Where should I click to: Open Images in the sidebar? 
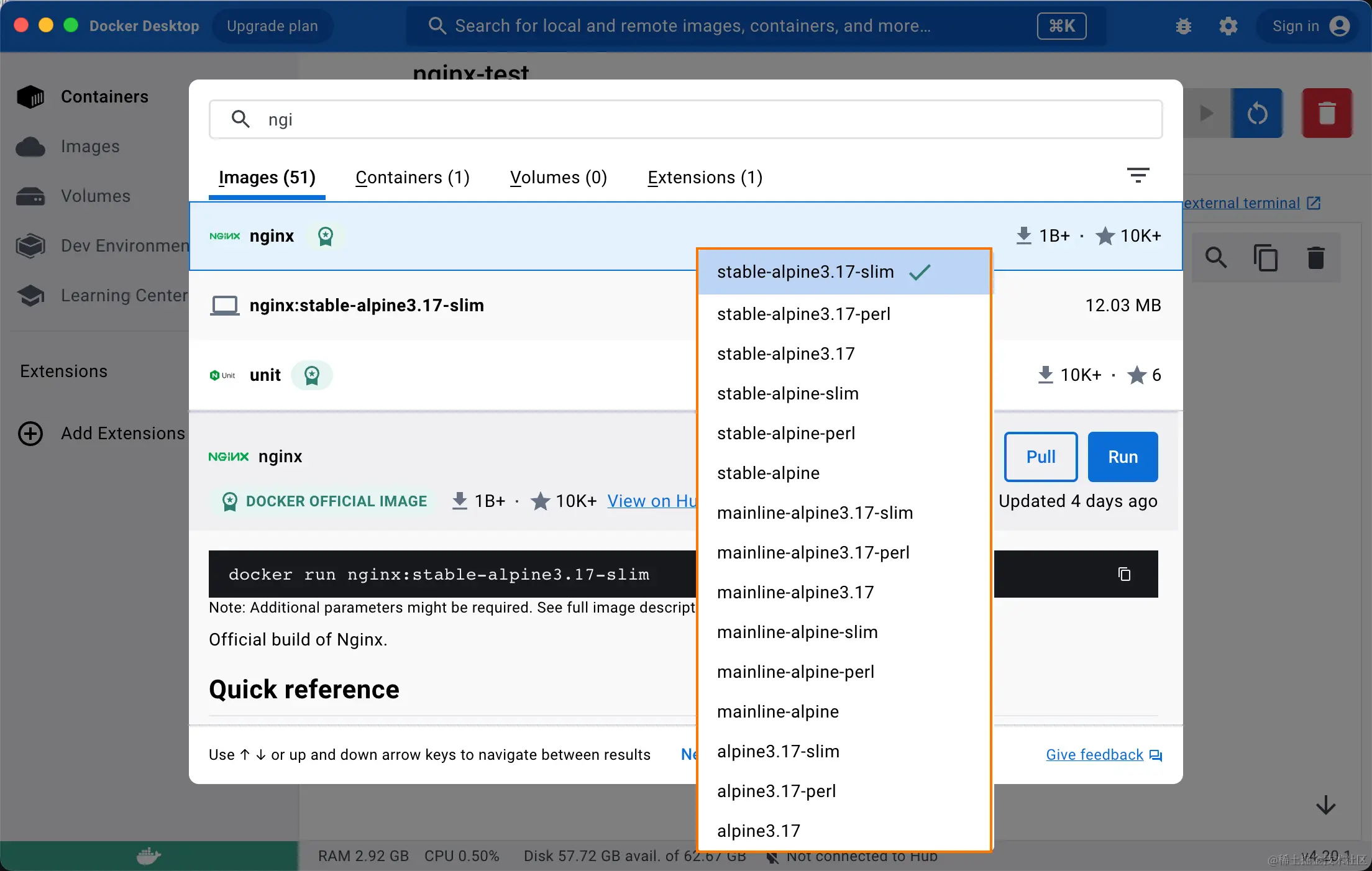89,147
